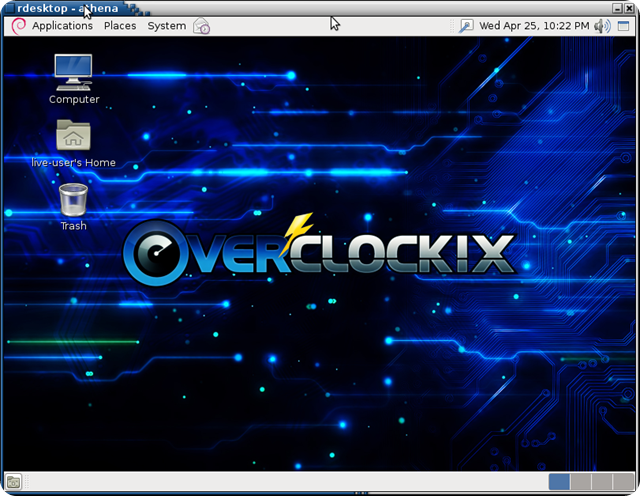Switch to the second workspace
Screen dimensions: 640x496
click(580, 482)
